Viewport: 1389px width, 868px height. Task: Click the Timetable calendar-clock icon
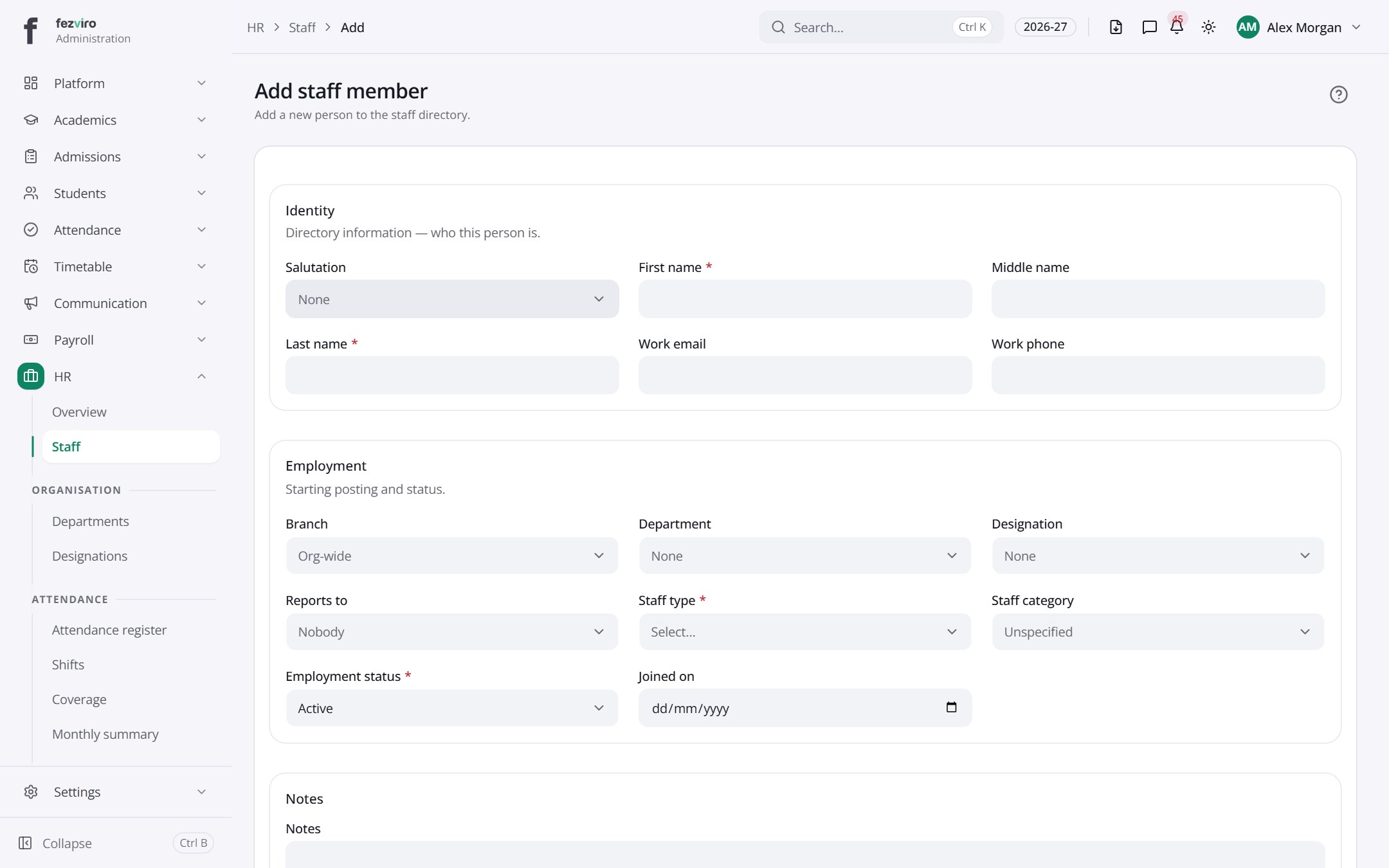pos(31,266)
